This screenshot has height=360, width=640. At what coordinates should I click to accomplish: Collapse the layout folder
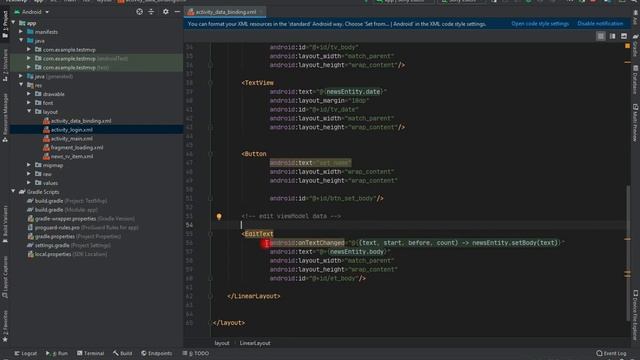[29, 112]
